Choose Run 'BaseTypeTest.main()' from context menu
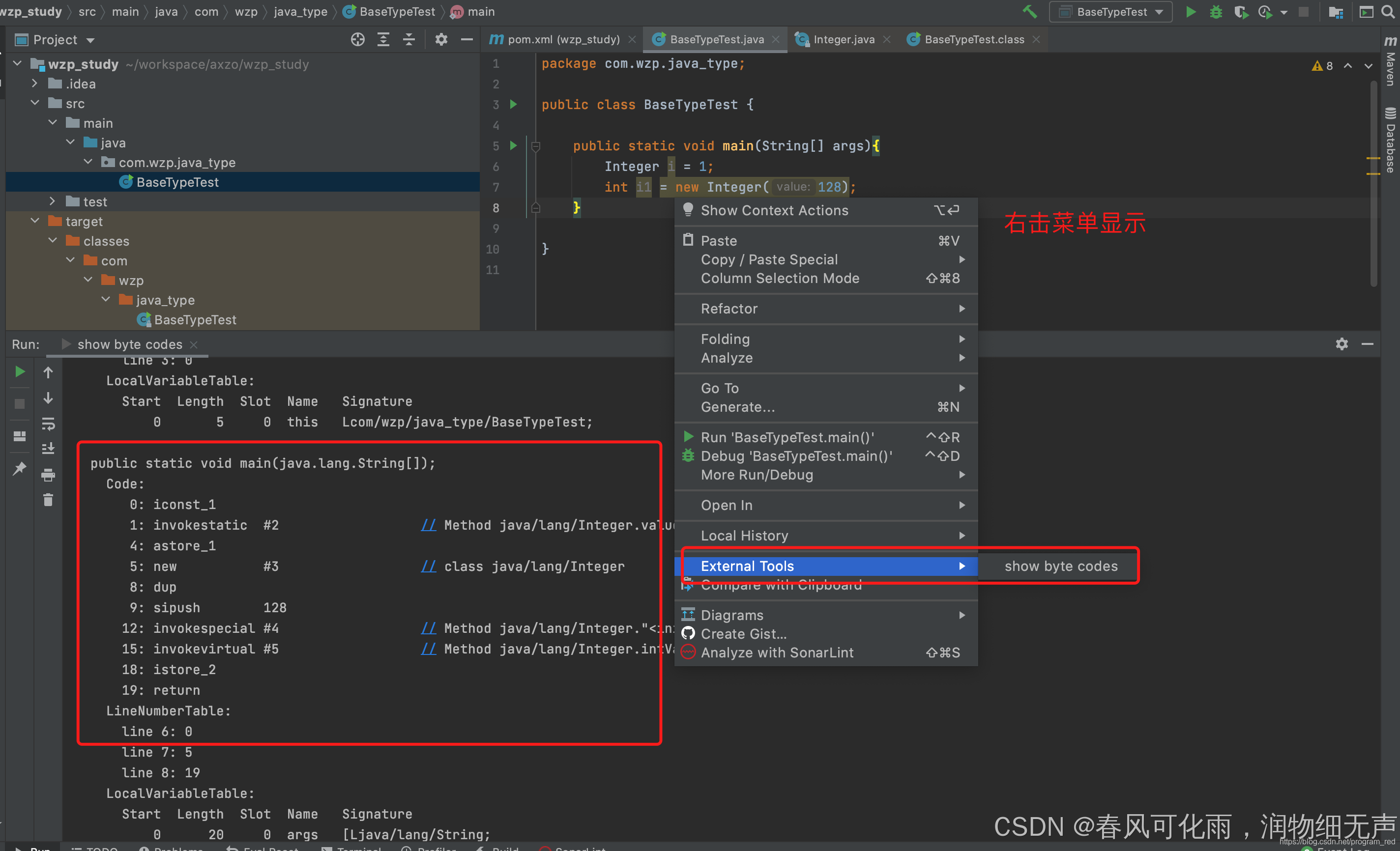Image resolution: width=1400 pixels, height=851 pixels. click(x=787, y=437)
